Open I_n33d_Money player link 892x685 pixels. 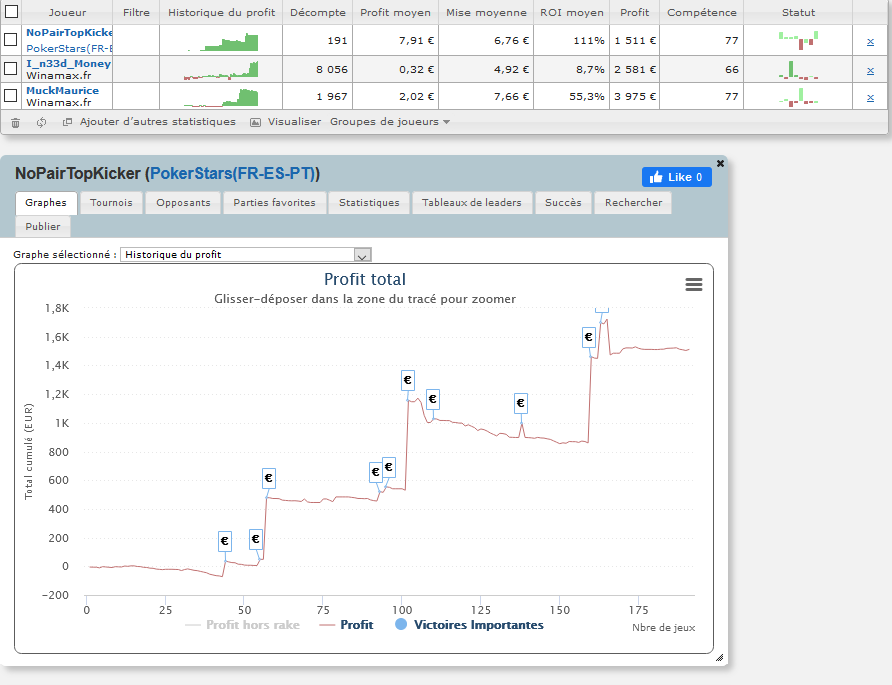[x=68, y=63]
